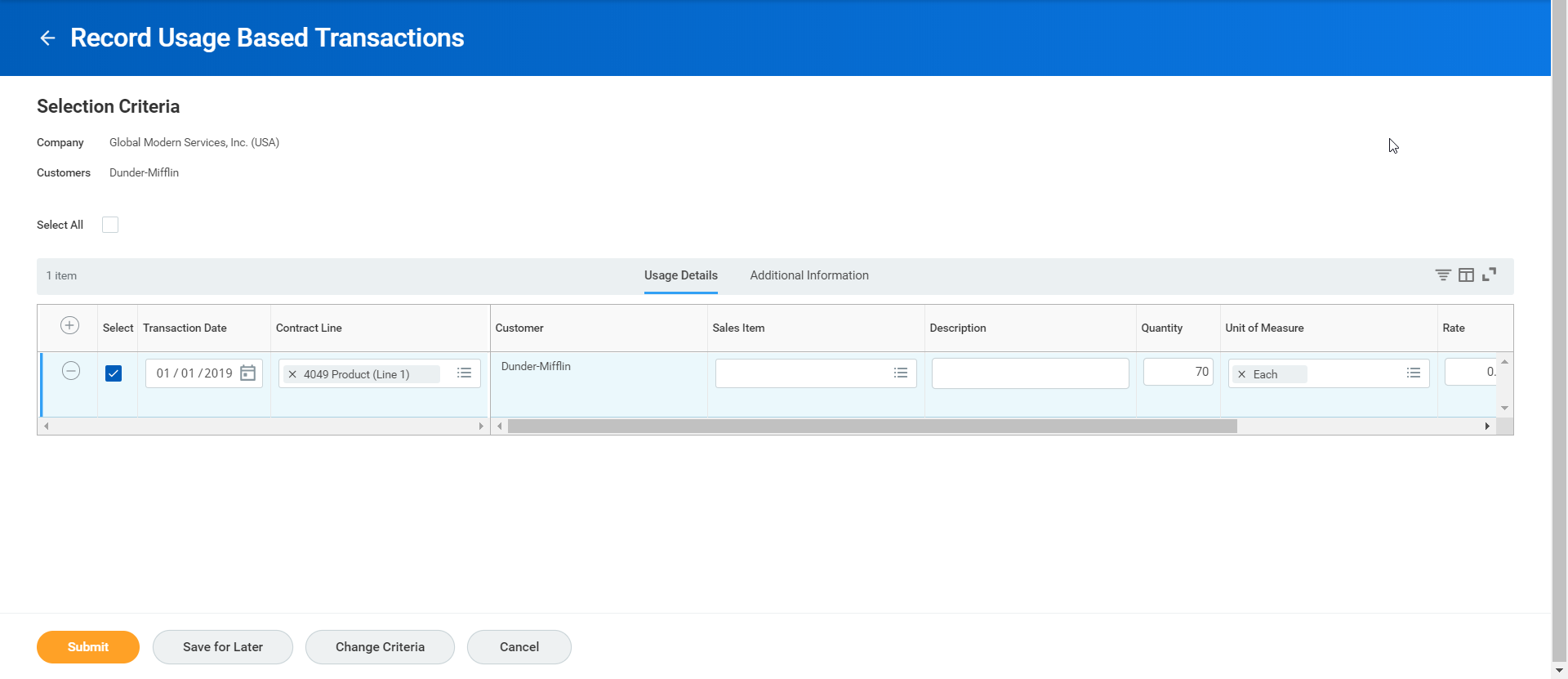The height and width of the screenshot is (679, 1568).
Task: Click the Dunder-Mifflin Customers criteria value
Action: coord(144,172)
